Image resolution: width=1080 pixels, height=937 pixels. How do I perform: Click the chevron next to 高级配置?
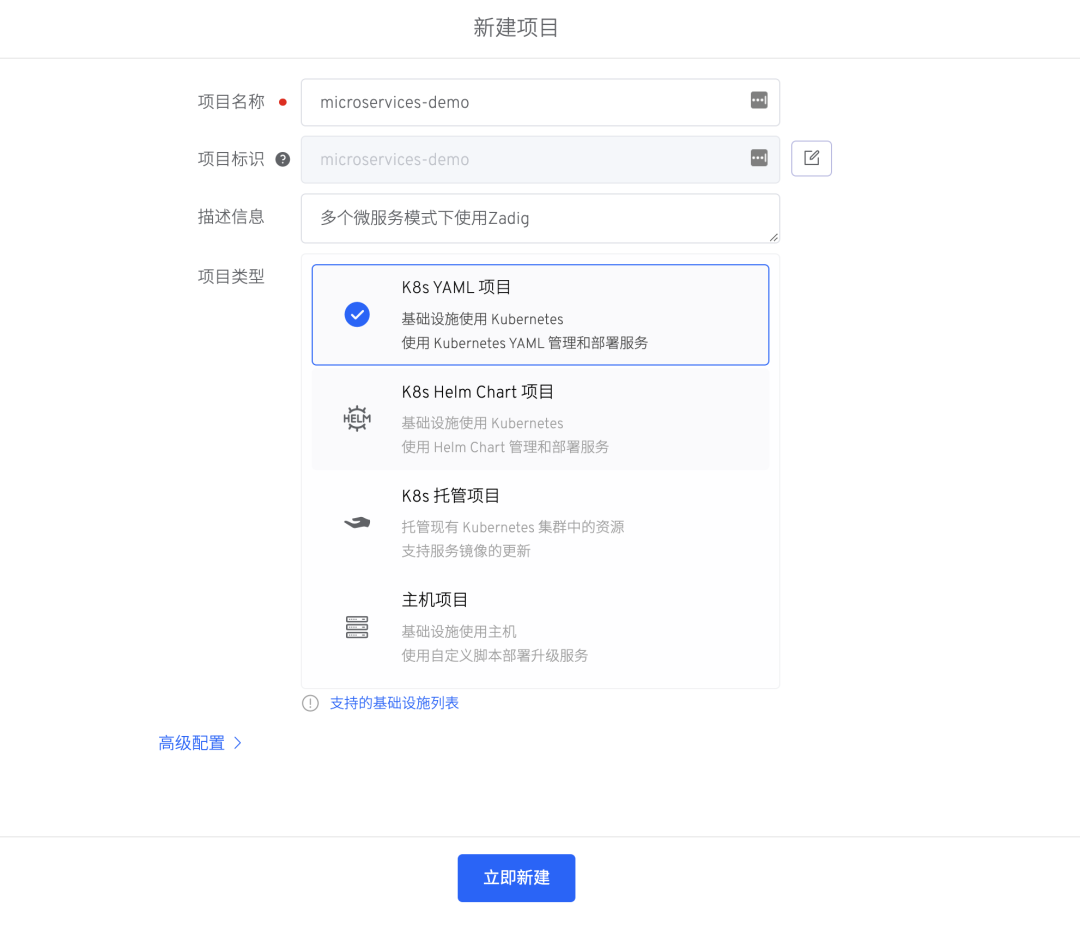[238, 743]
